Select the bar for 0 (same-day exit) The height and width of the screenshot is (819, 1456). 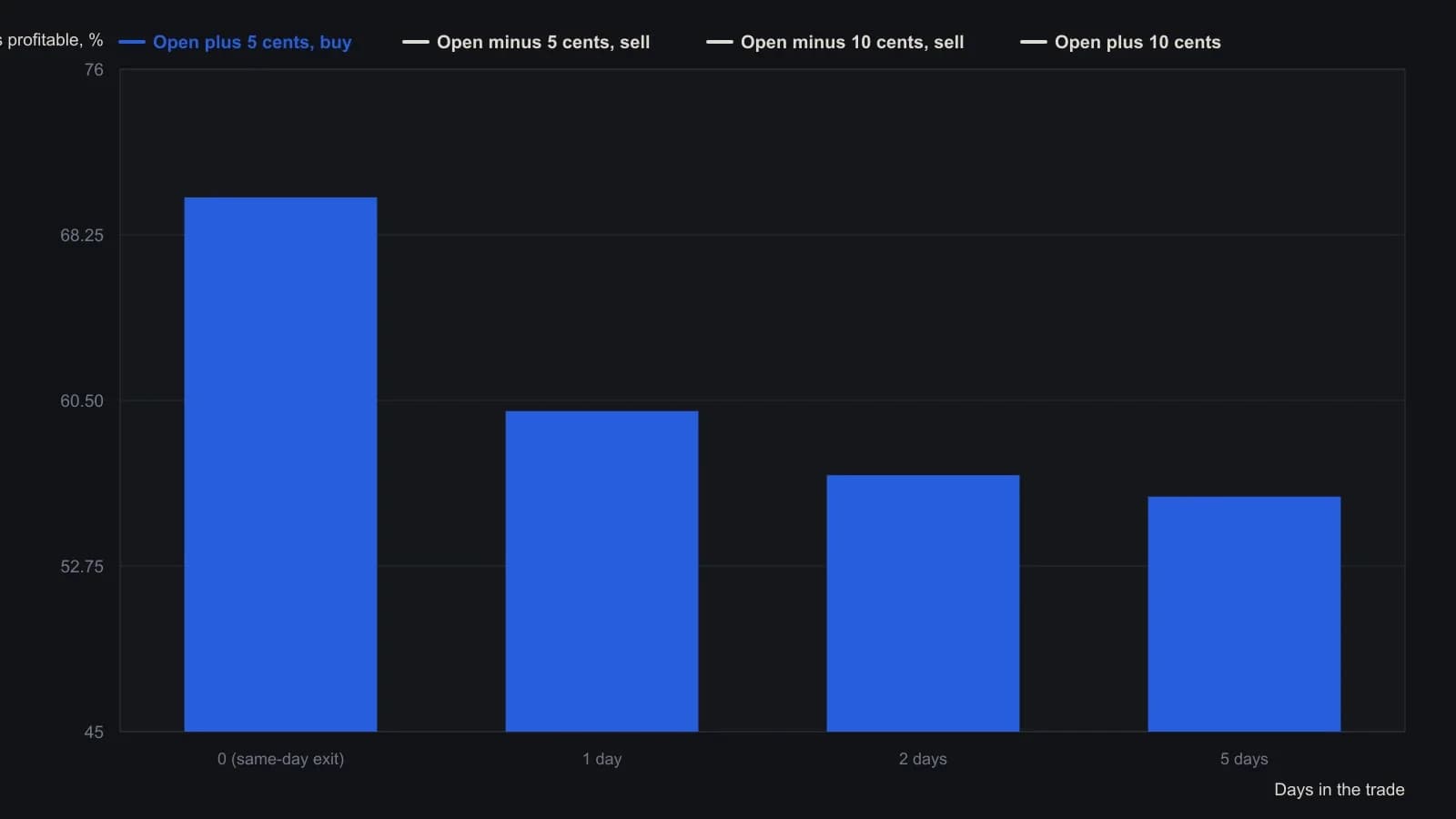[x=280, y=464]
